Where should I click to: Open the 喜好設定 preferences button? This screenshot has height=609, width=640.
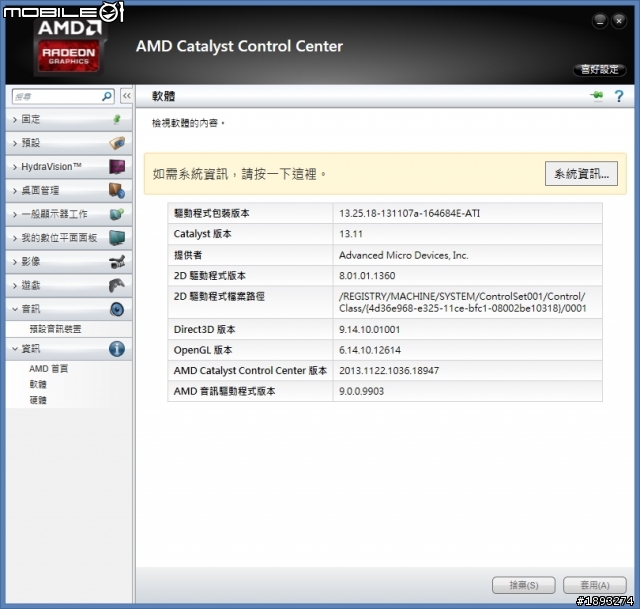click(x=600, y=69)
